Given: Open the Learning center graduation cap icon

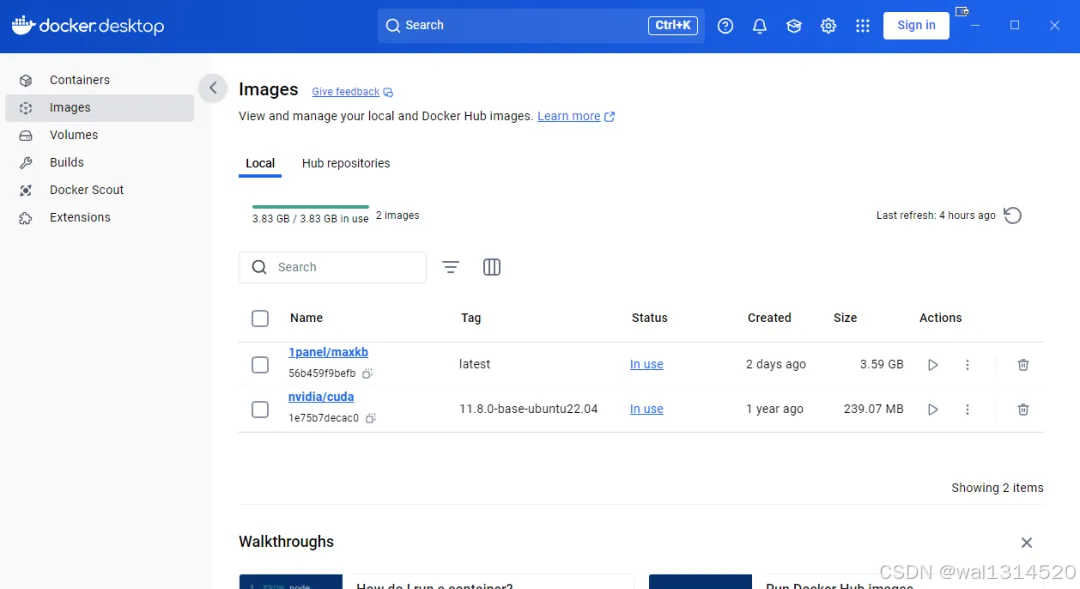Looking at the screenshot, I should (794, 25).
